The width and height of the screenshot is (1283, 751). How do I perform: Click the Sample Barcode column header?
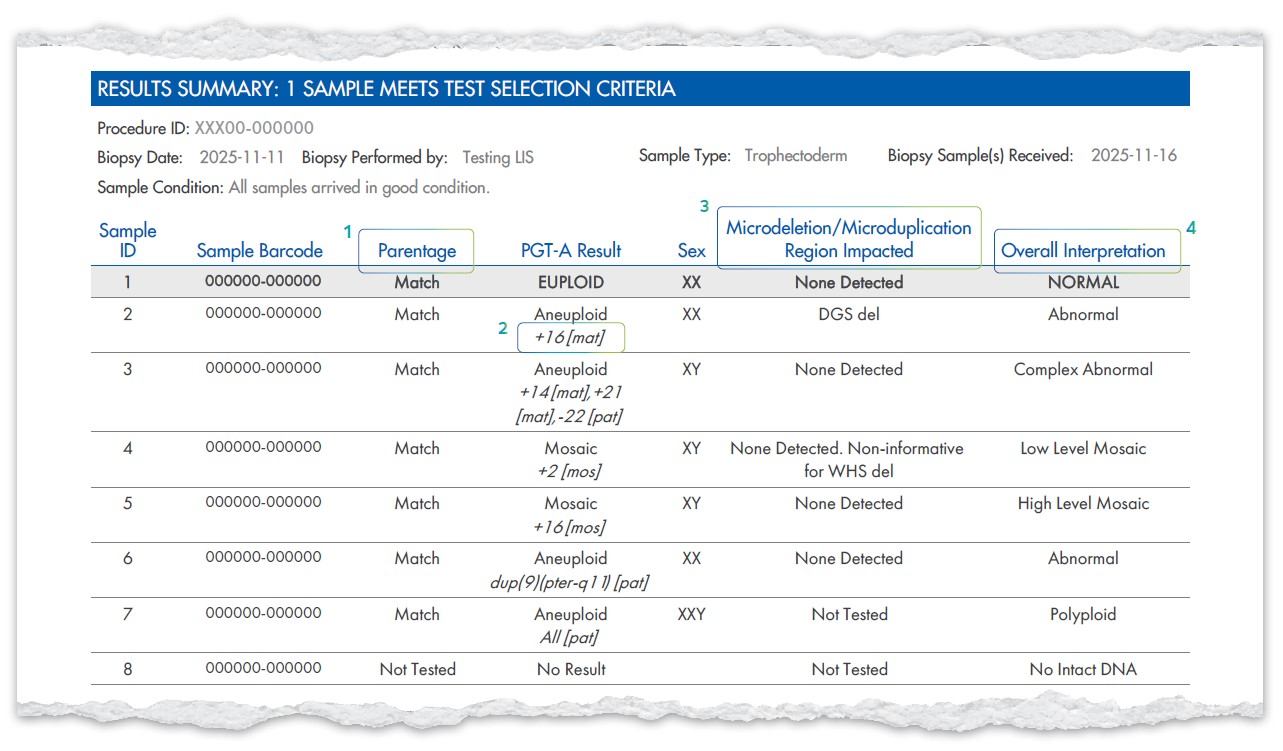pyautogui.click(x=259, y=251)
